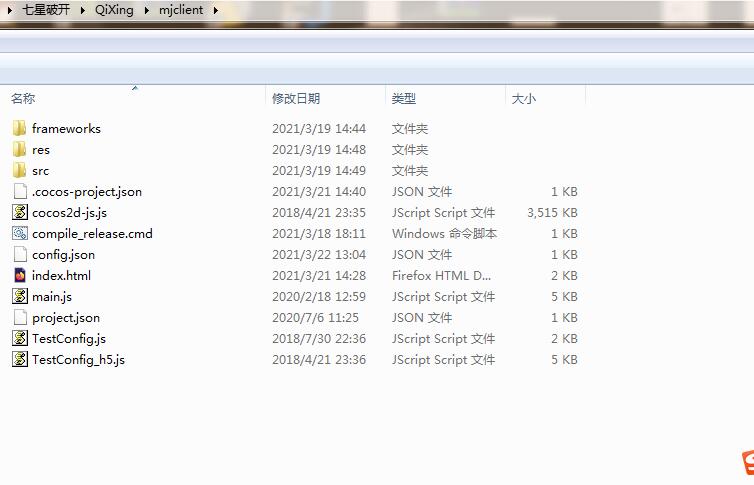Viewport: 754px width, 485px height.
Task: Click the 3,515 KB size value
Action: [552, 212]
